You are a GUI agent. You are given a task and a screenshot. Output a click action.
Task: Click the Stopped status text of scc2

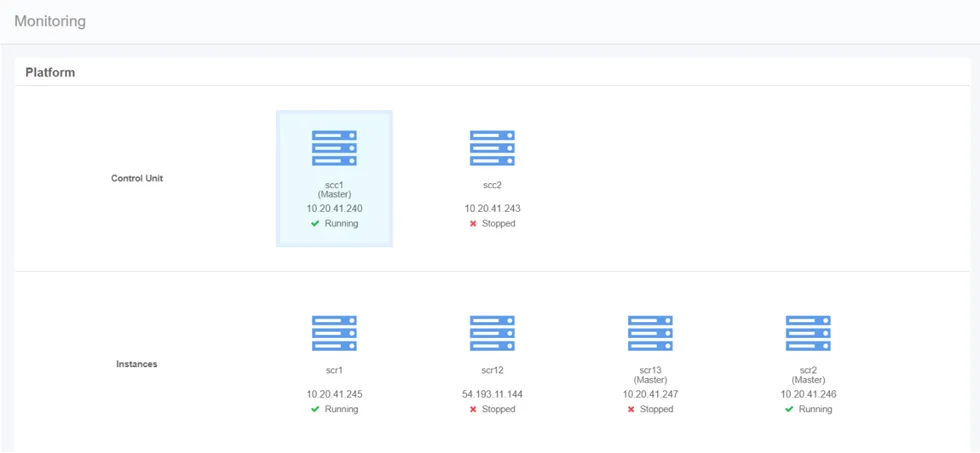(x=499, y=223)
